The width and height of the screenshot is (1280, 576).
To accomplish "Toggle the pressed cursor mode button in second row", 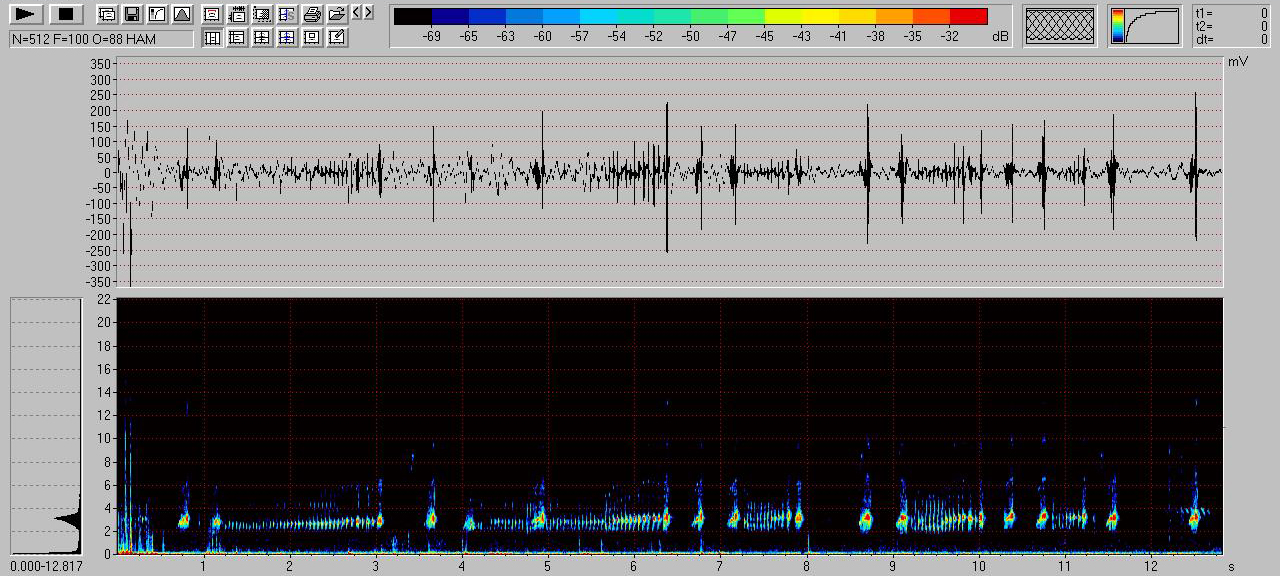I will click(212, 37).
